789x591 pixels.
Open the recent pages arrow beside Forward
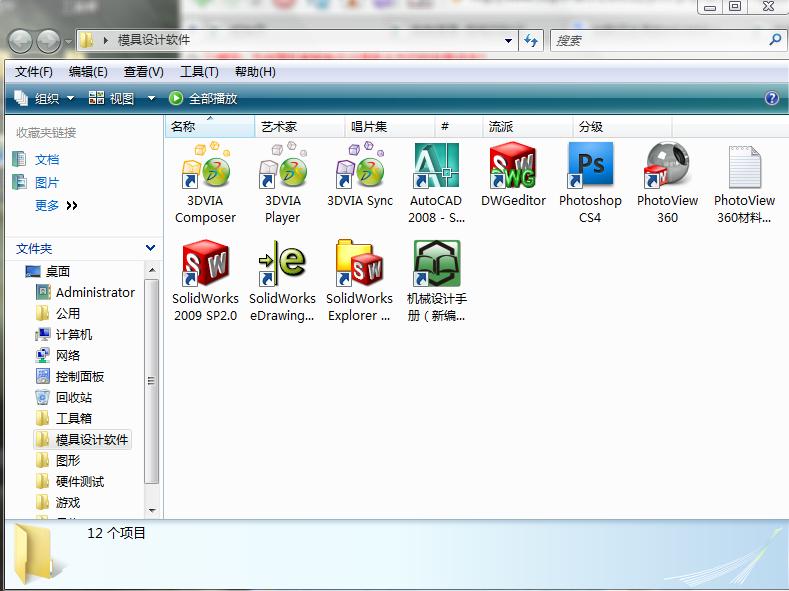pos(68,42)
